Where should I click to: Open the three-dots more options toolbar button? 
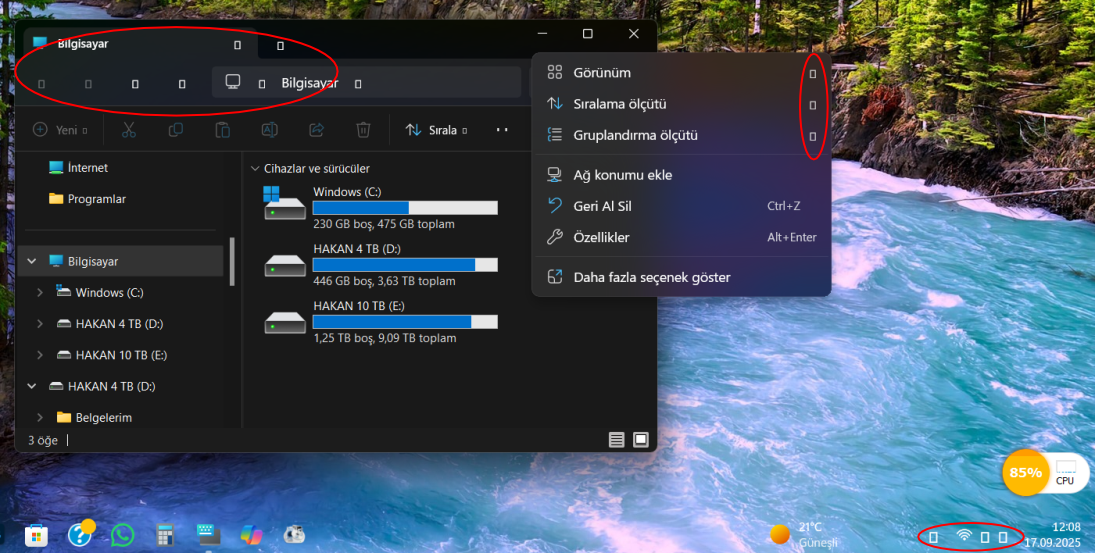tap(501, 130)
